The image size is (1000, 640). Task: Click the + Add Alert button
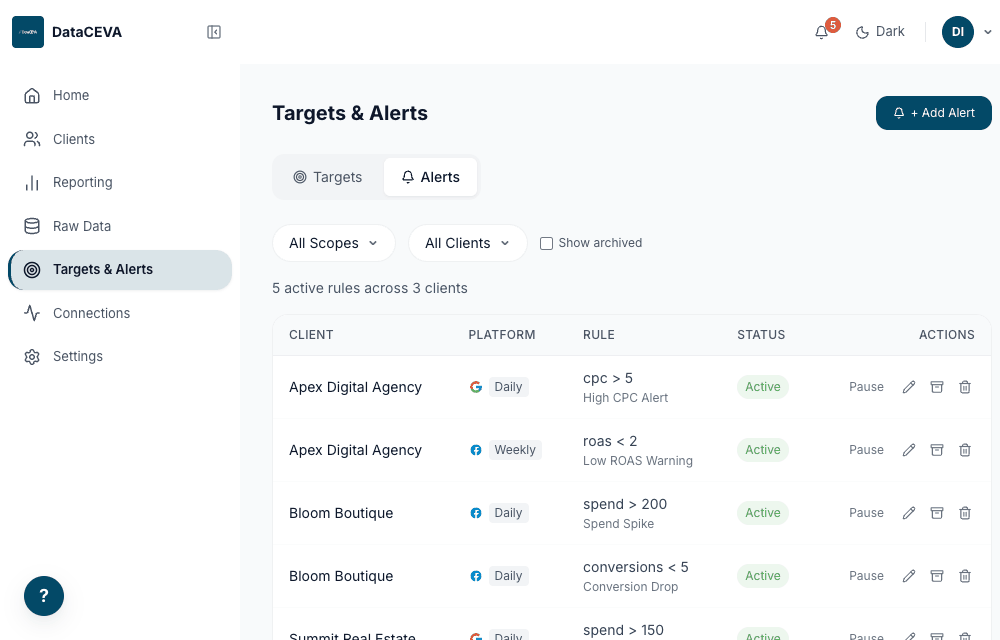(933, 113)
